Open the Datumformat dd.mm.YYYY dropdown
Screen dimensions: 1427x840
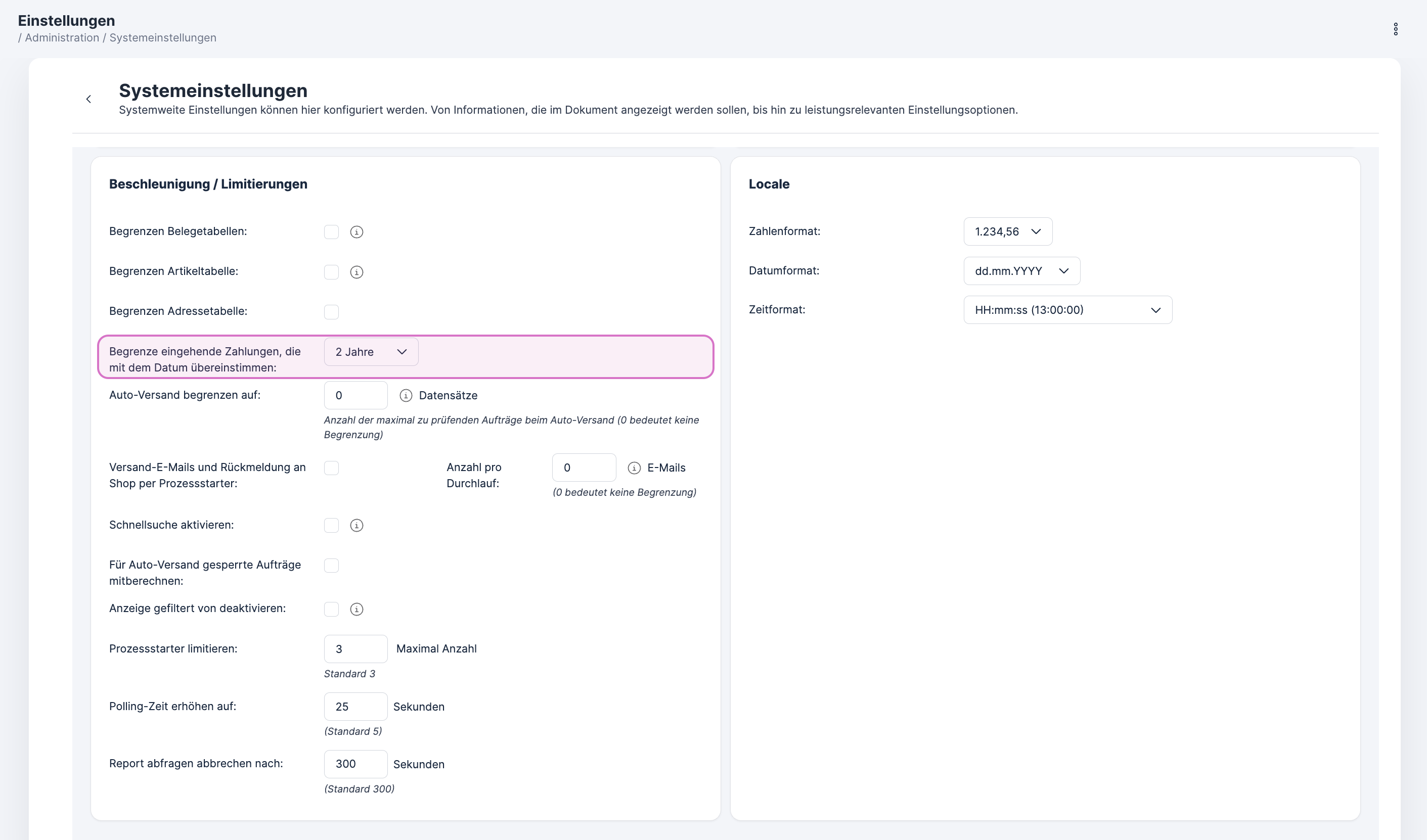[x=1021, y=271]
